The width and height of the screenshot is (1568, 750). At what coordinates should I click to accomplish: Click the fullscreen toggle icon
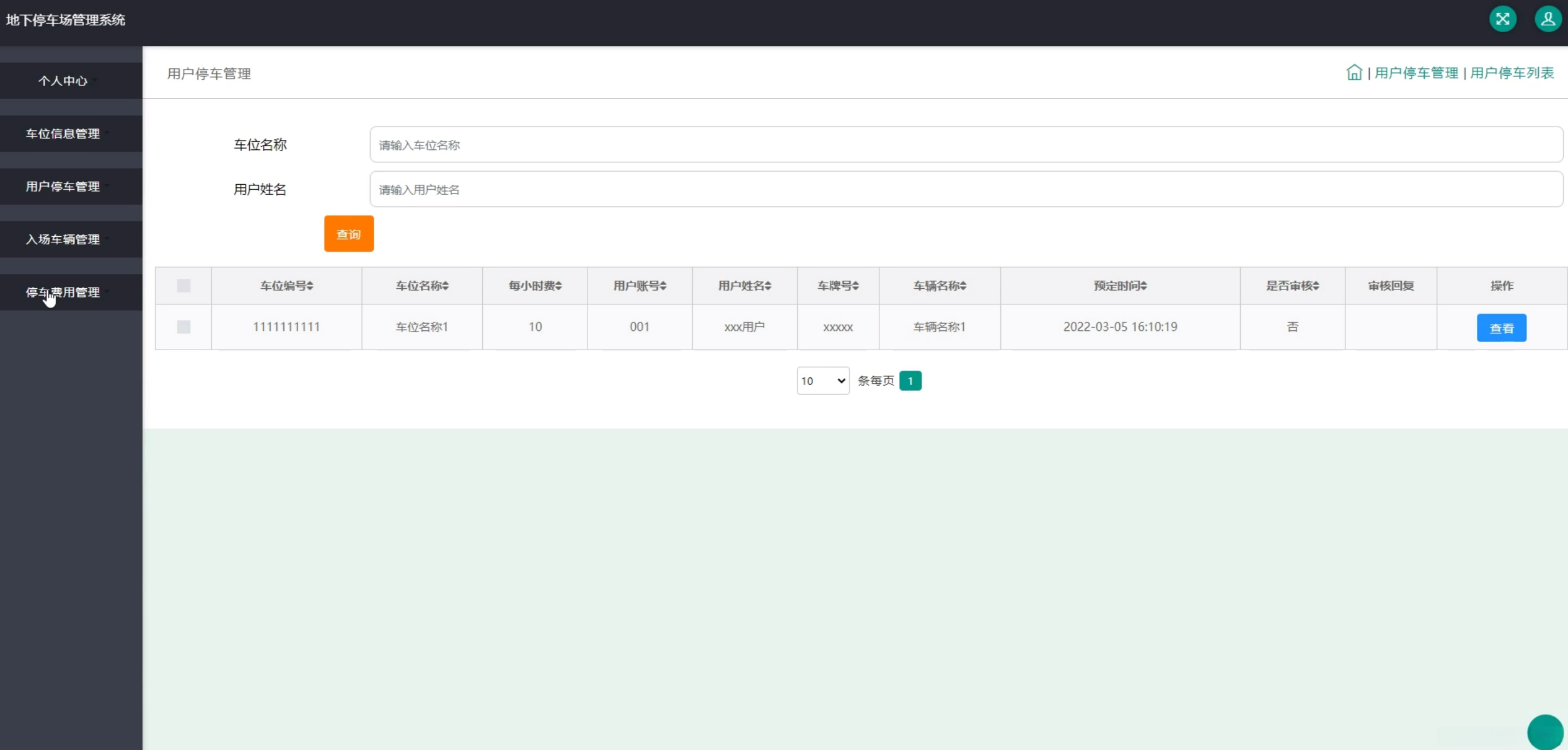[1502, 19]
